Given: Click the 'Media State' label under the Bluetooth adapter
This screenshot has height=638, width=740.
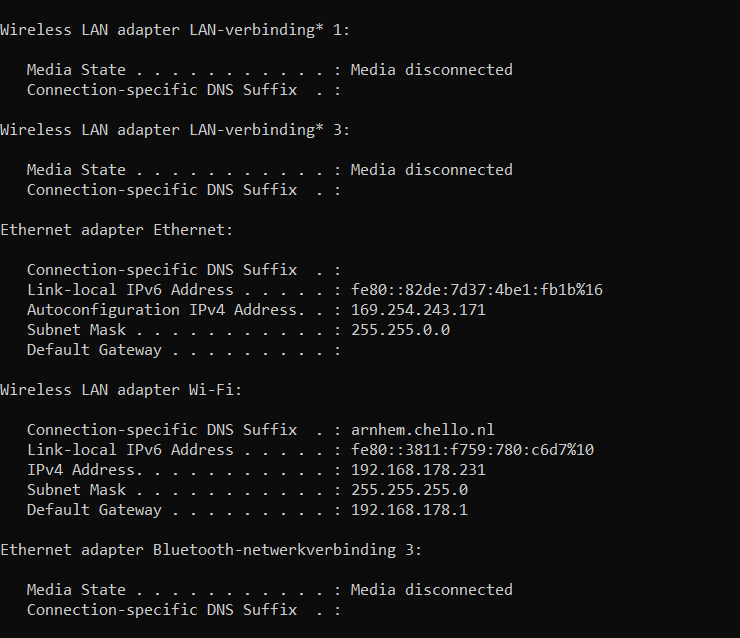Looking at the screenshot, I should (x=76, y=590).
